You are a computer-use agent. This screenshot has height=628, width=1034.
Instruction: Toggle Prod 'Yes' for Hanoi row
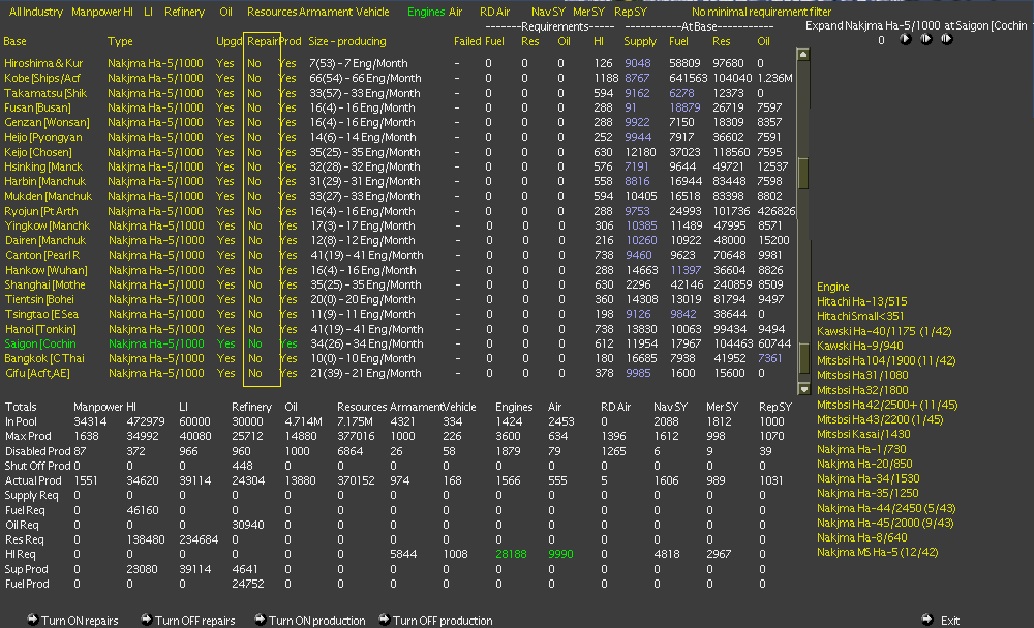[288, 329]
